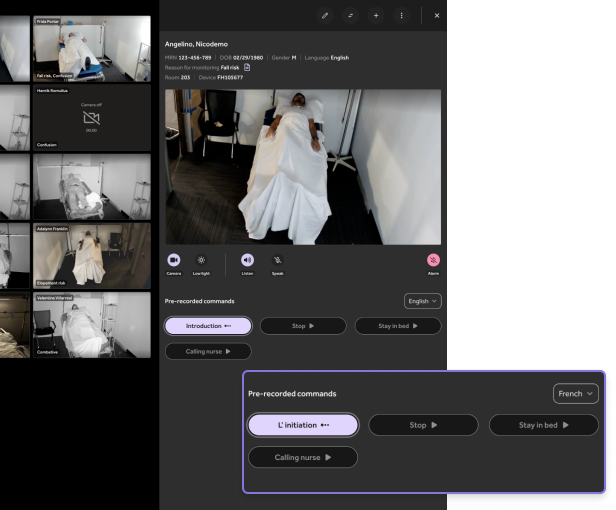Toggle the Low light mode button

(201, 260)
